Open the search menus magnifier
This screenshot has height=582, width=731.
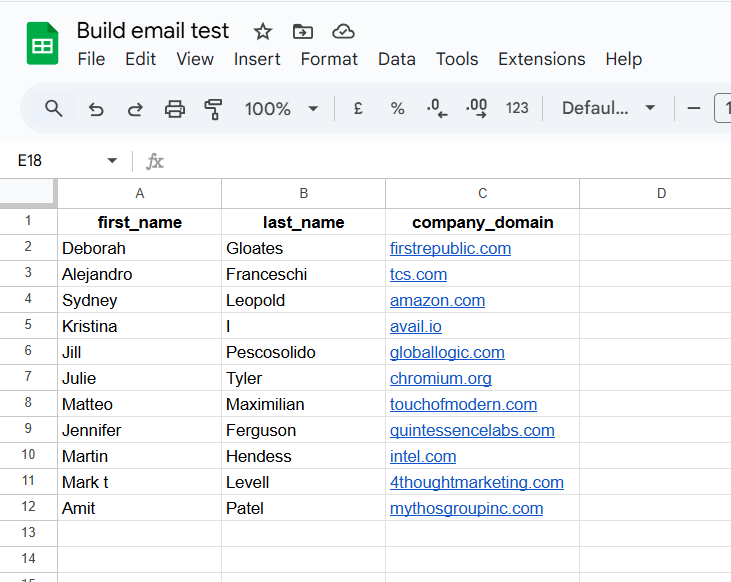click(x=54, y=108)
